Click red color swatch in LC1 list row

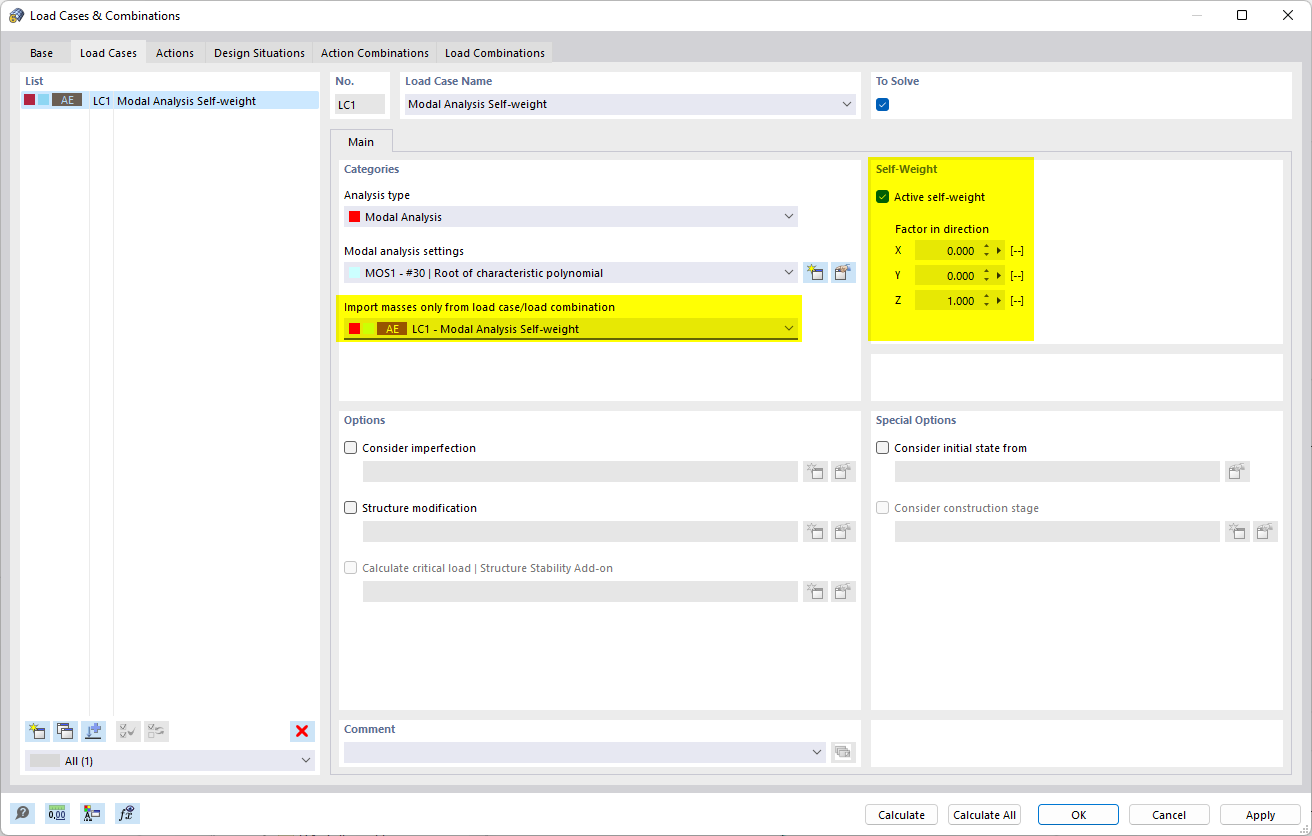(30, 100)
